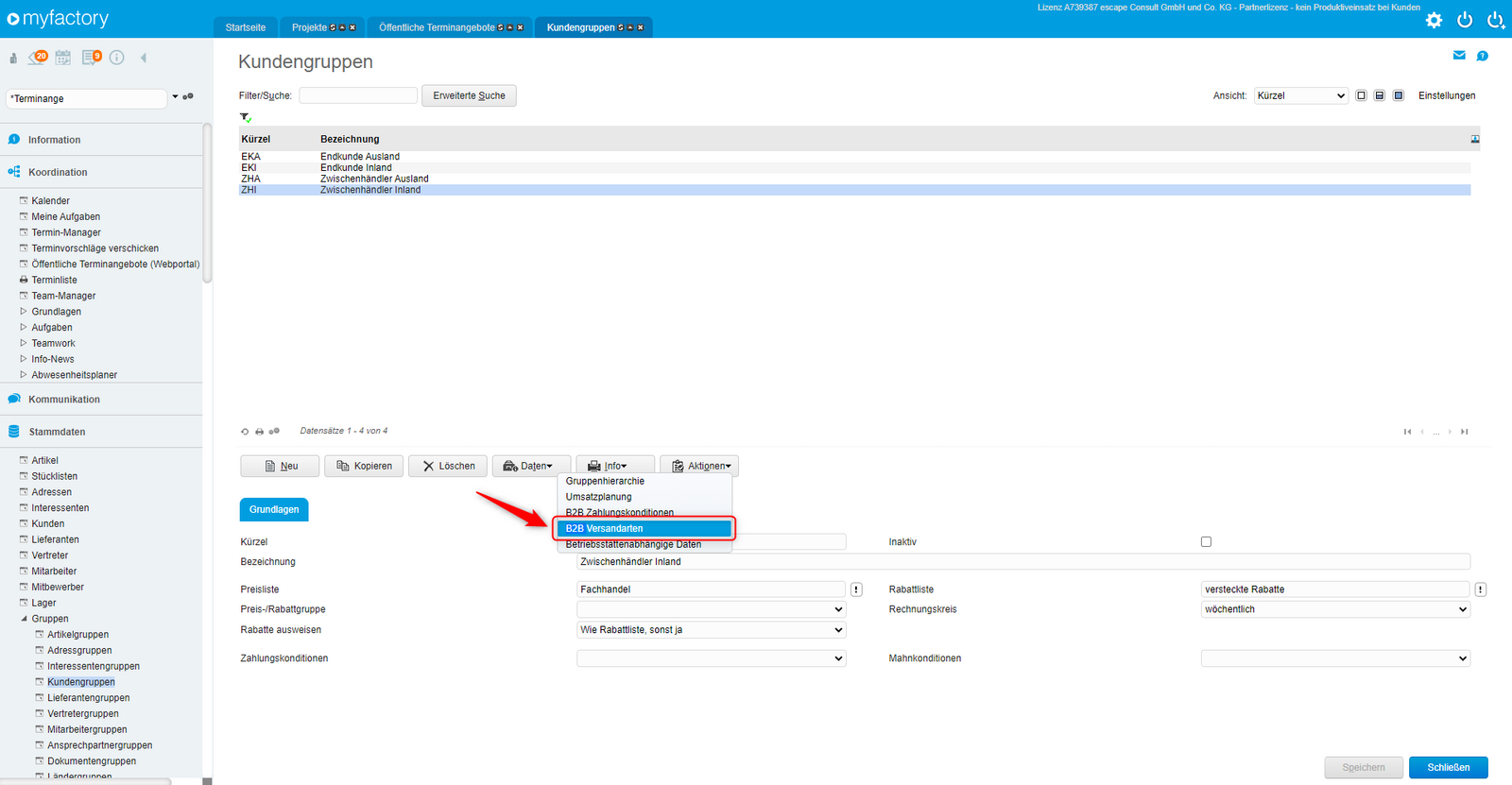Toggle the Inaktiv checkbox
Screen dimensions: 1512x785
tap(1206, 542)
